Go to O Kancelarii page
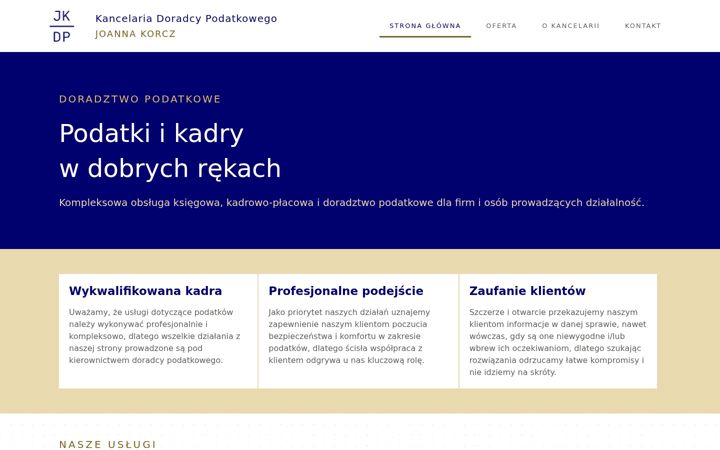 click(570, 26)
